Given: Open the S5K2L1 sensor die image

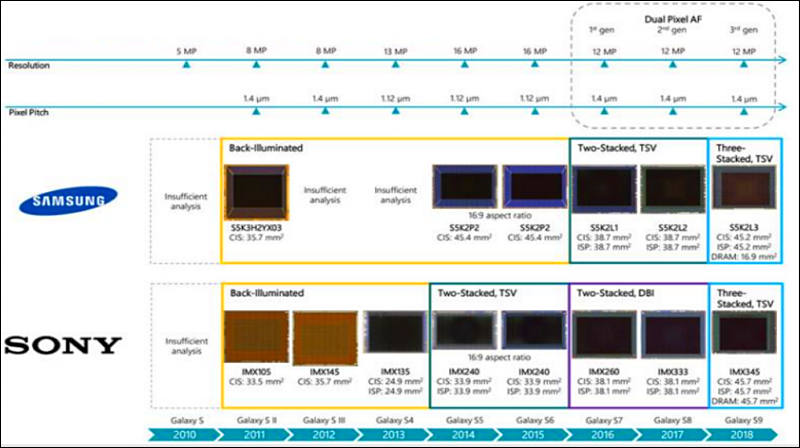Looking at the screenshot, I should coord(604,189).
